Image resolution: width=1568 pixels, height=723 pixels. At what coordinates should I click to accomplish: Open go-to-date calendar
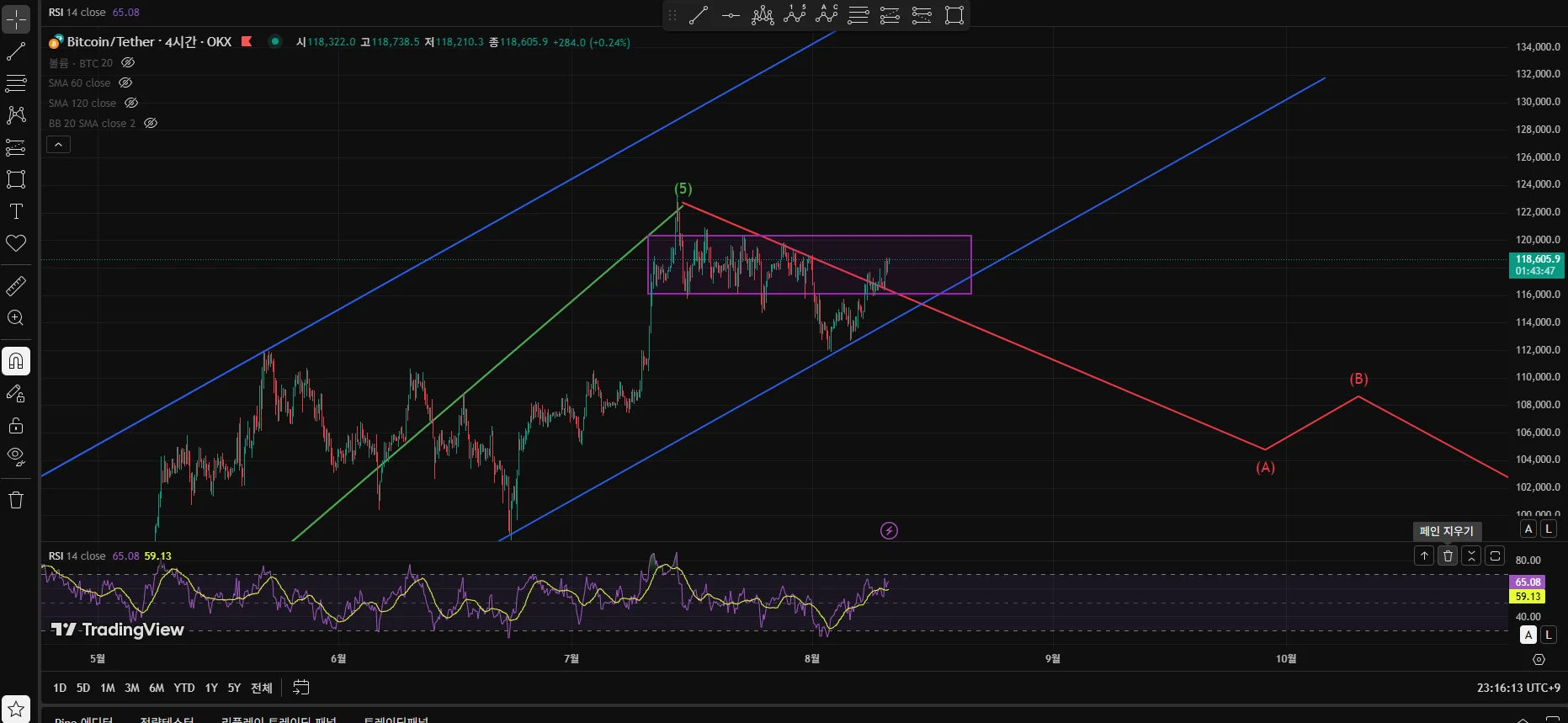[x=300, y=688]
